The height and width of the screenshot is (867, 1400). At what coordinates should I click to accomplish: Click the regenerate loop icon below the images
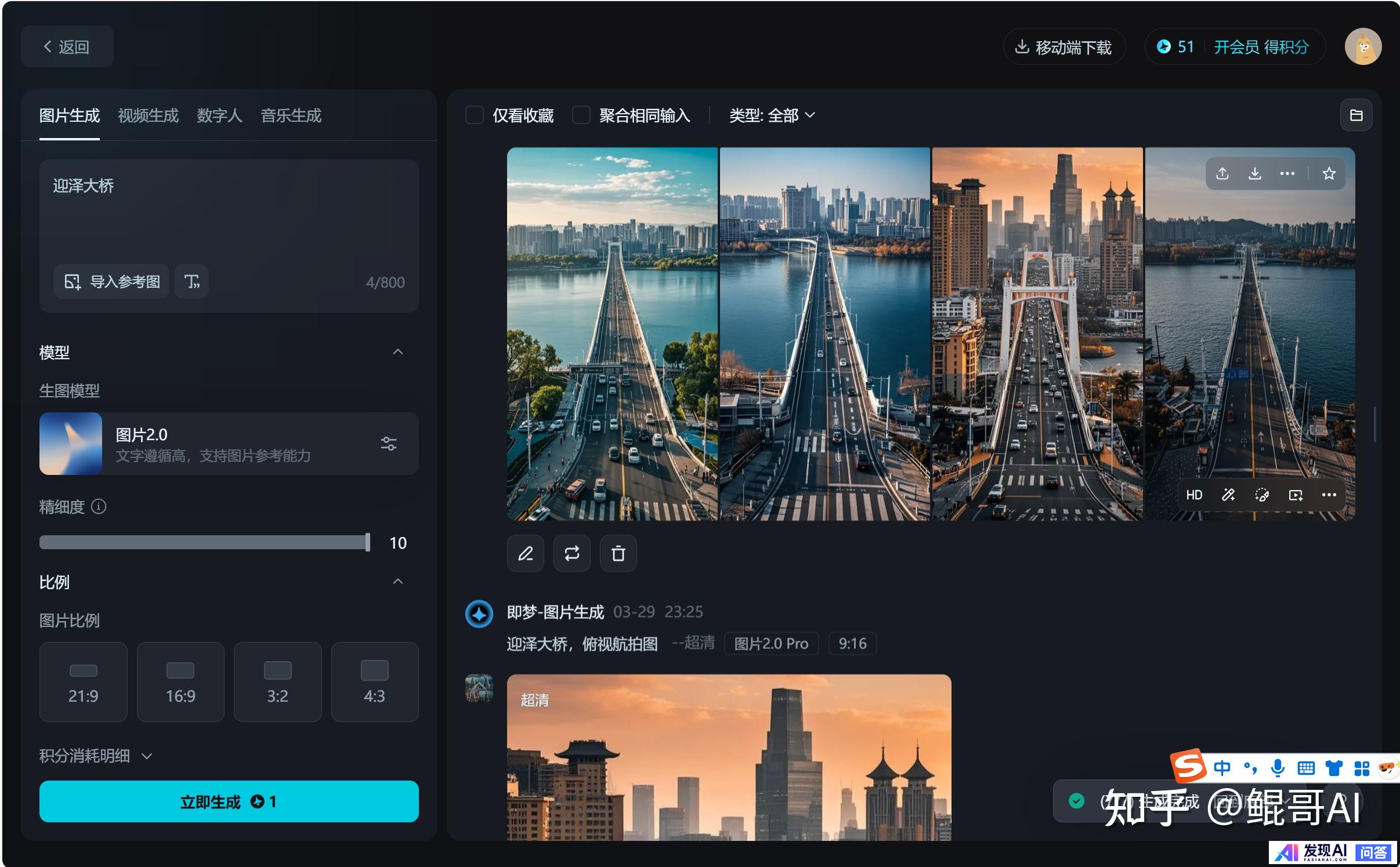[x=571, y=553]
